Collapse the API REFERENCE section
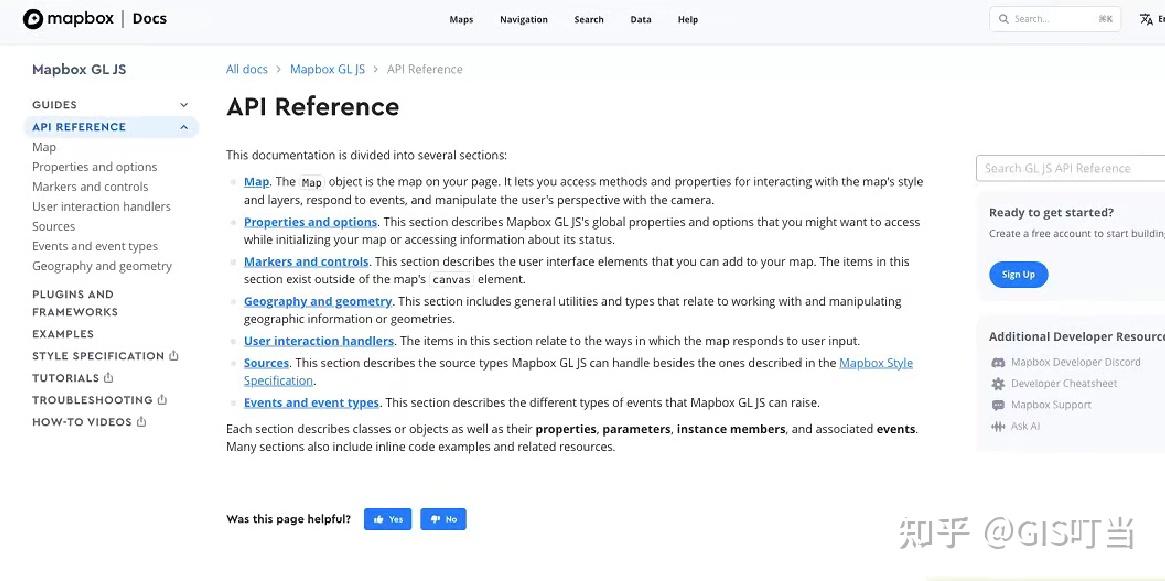 point(183,127)
